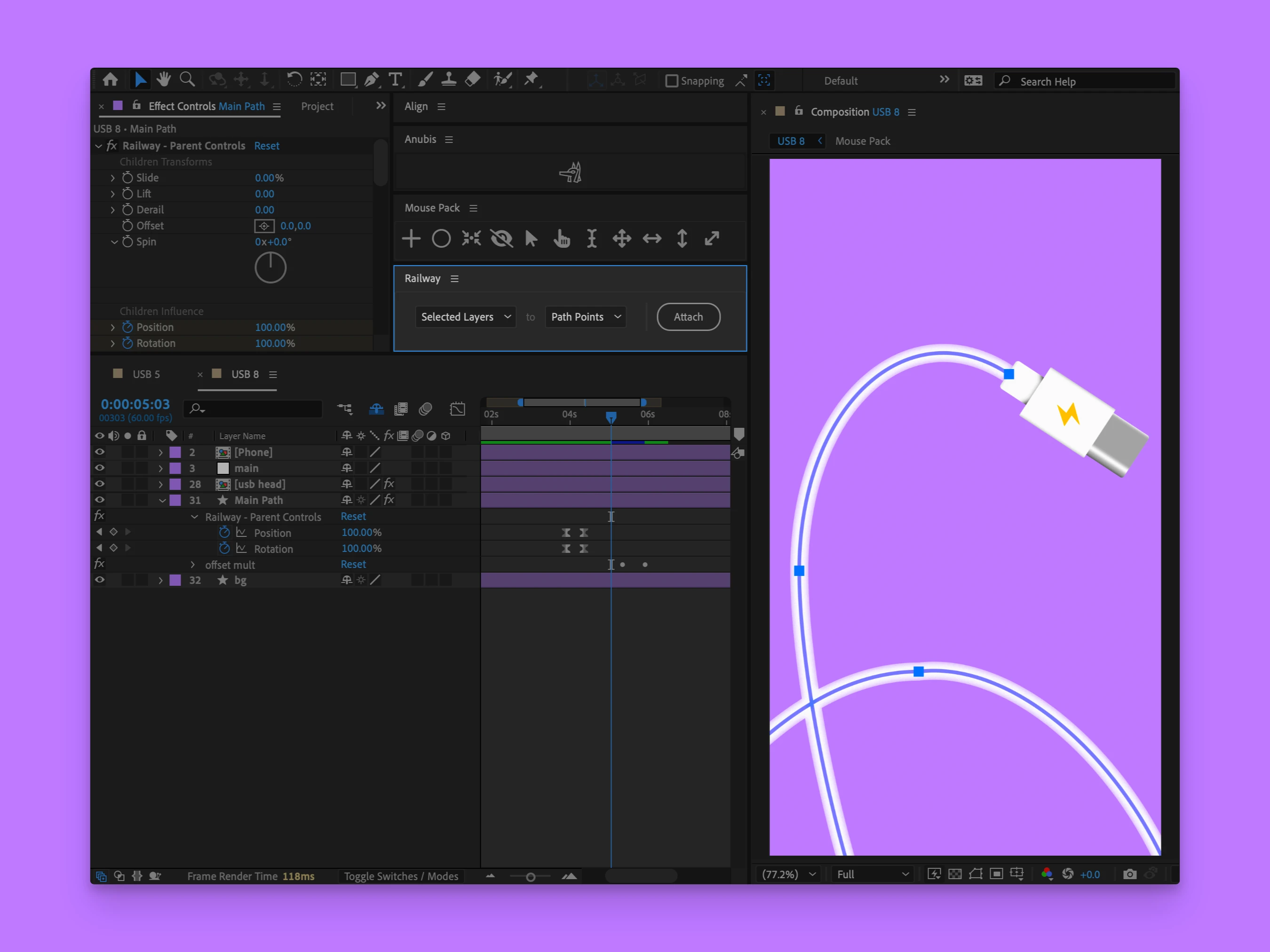
Task: Choose the Clone Stamp tool
Action: coord(448,79)
